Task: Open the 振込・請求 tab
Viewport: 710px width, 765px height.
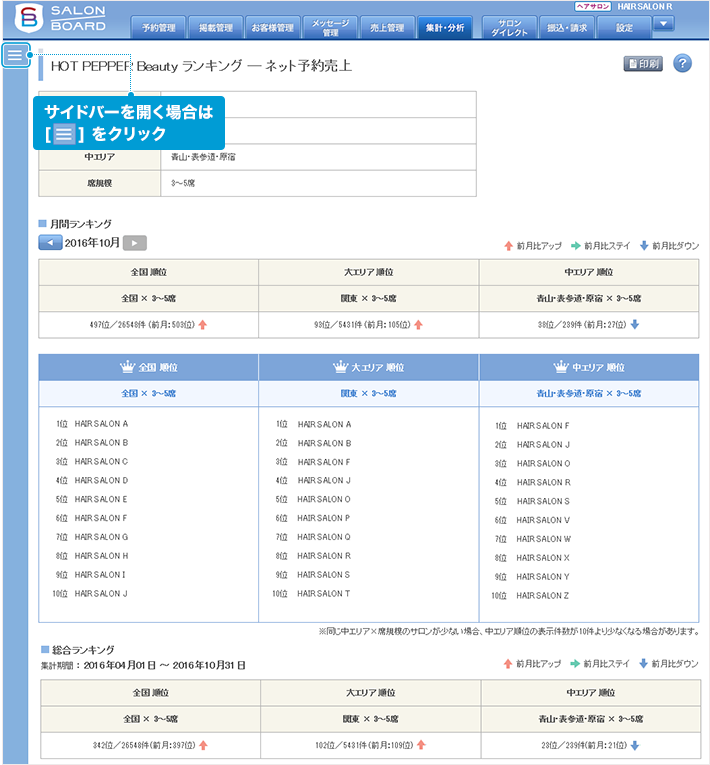Action: (x=568, y=28)
